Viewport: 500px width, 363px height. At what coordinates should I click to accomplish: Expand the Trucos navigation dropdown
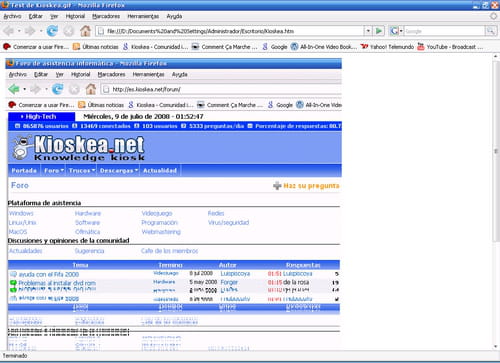tap(82, 170)
